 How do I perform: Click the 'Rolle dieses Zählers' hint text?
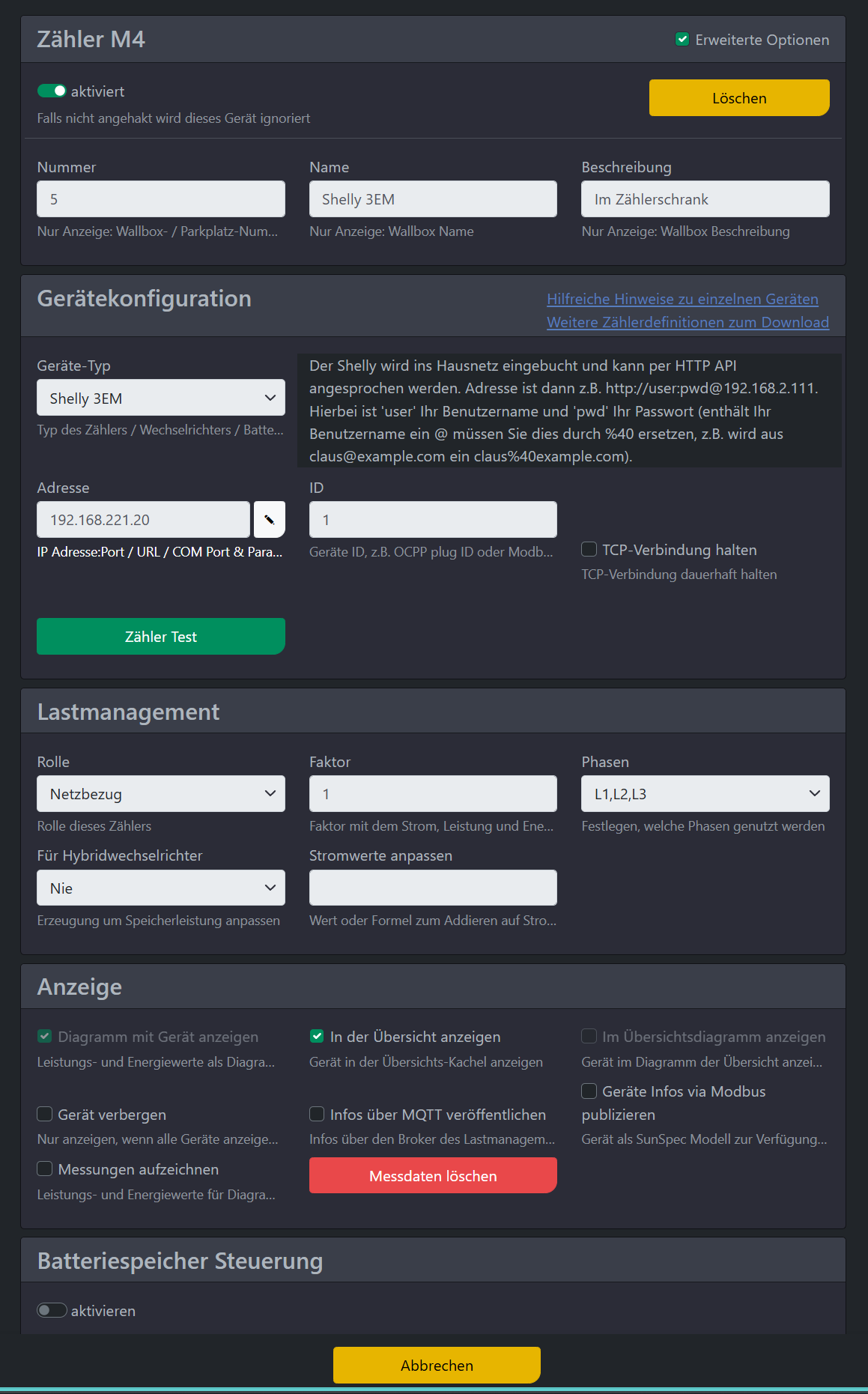click(x=94, y=826)
